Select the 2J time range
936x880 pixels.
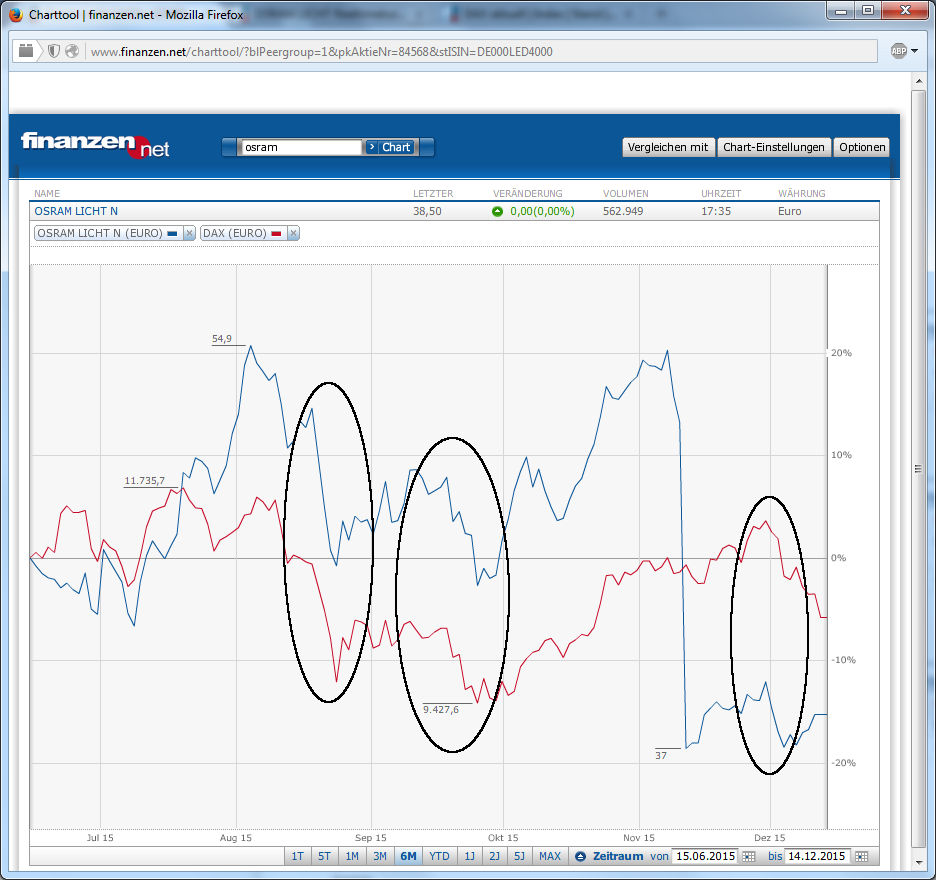click(x=494, y=856)
